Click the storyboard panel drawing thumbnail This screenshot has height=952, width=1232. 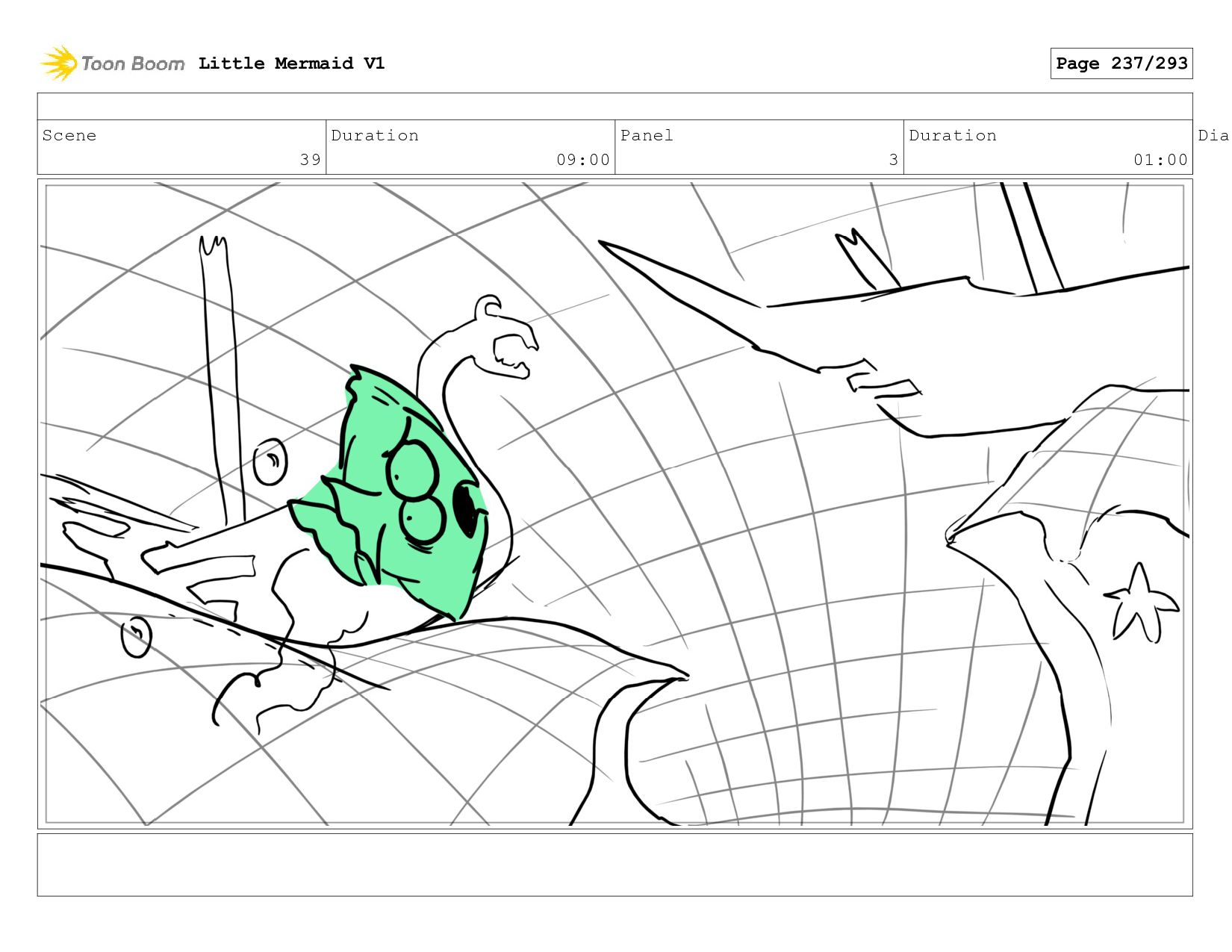[x=615, y=504]
